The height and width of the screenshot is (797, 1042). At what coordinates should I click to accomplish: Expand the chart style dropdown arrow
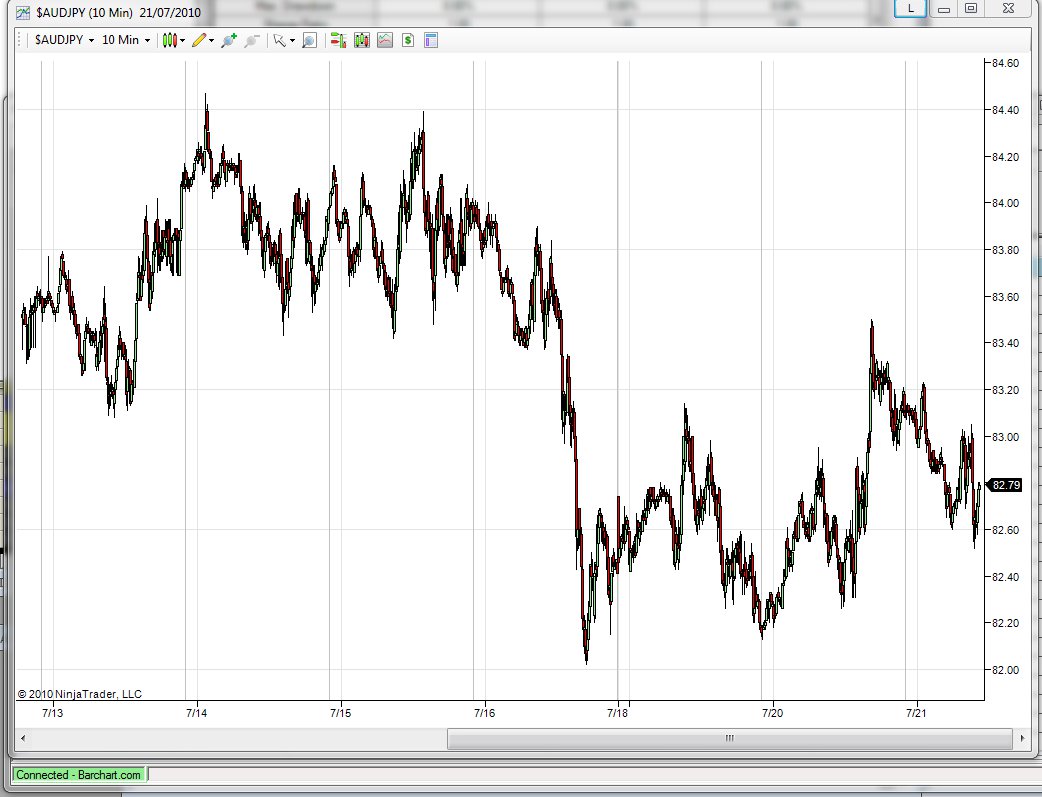tap(182, 41)
